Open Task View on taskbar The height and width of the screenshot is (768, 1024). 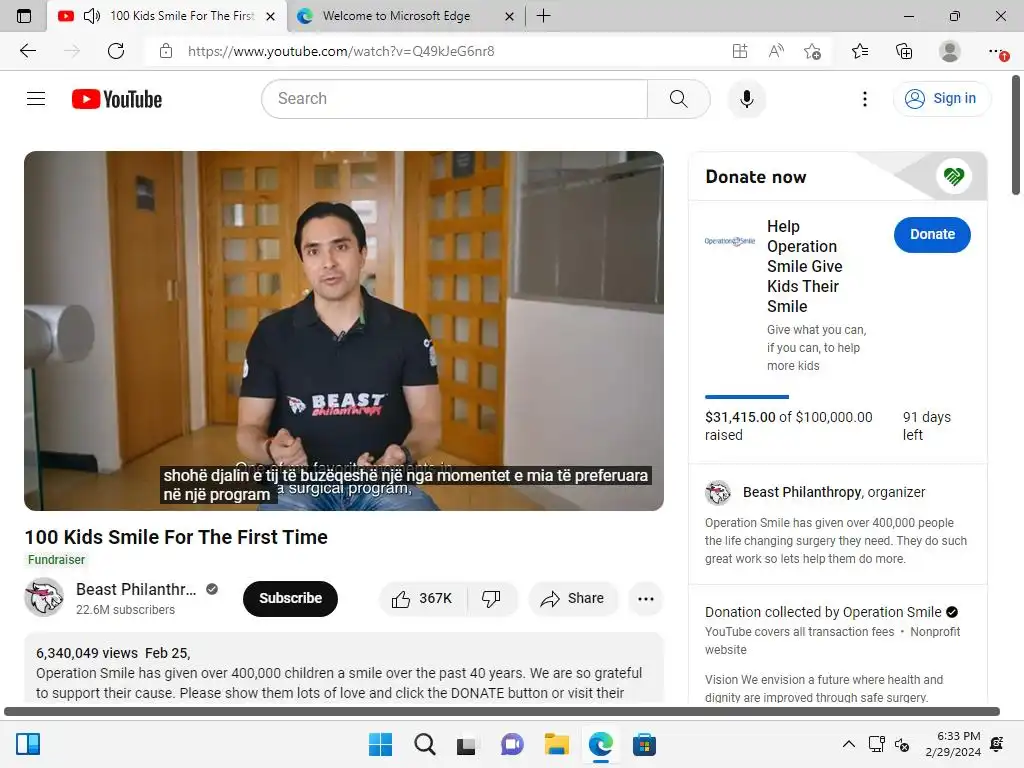tap(466, 744)
